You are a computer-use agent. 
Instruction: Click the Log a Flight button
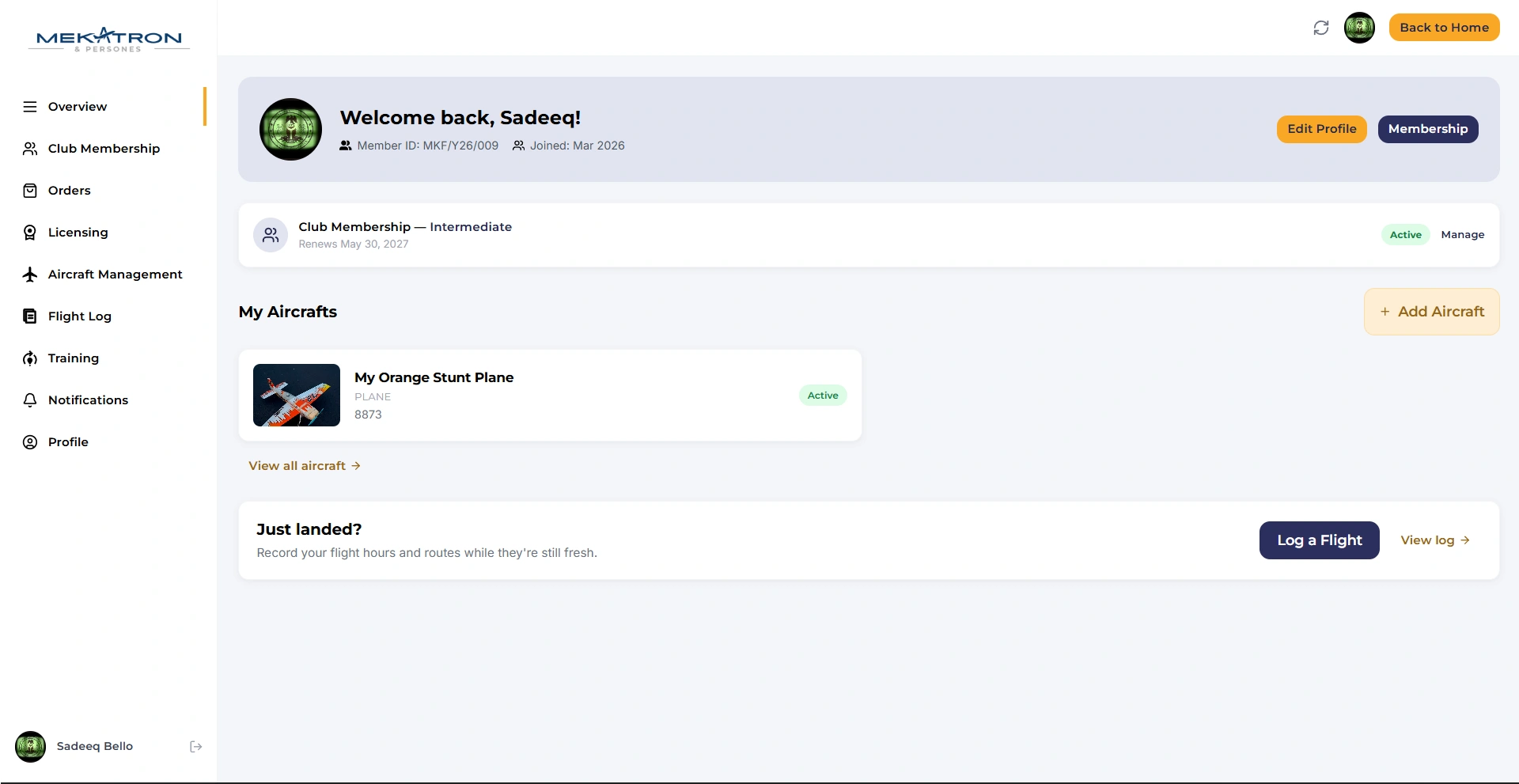1319,540
